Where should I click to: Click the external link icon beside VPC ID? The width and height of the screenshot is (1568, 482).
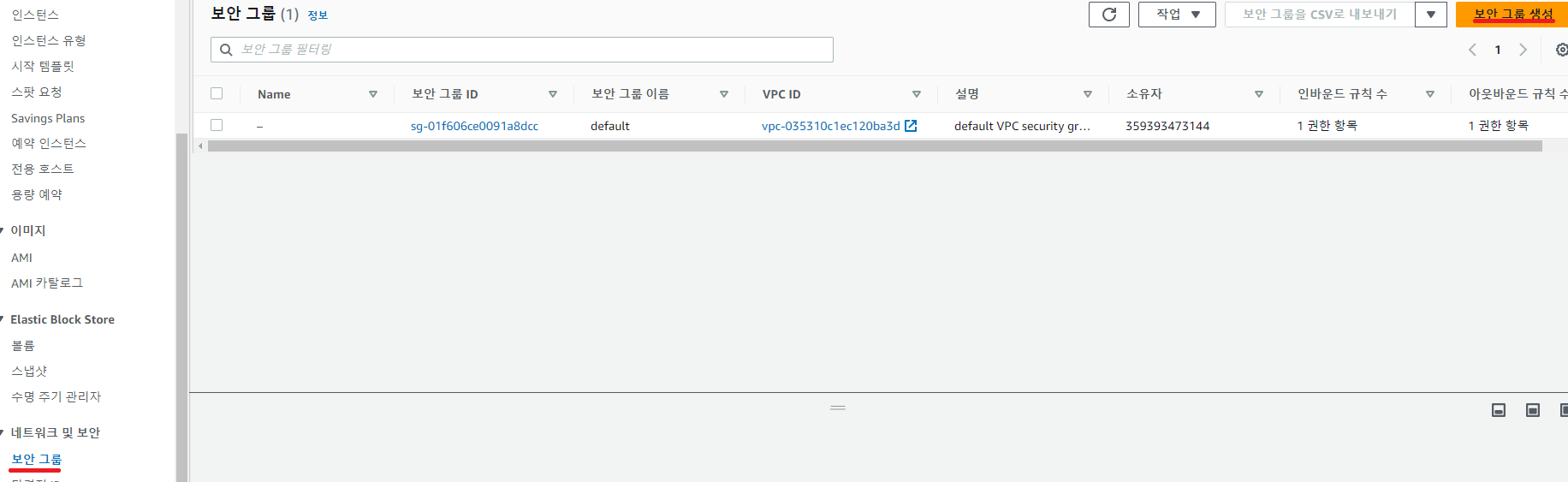tap(911, 126)
